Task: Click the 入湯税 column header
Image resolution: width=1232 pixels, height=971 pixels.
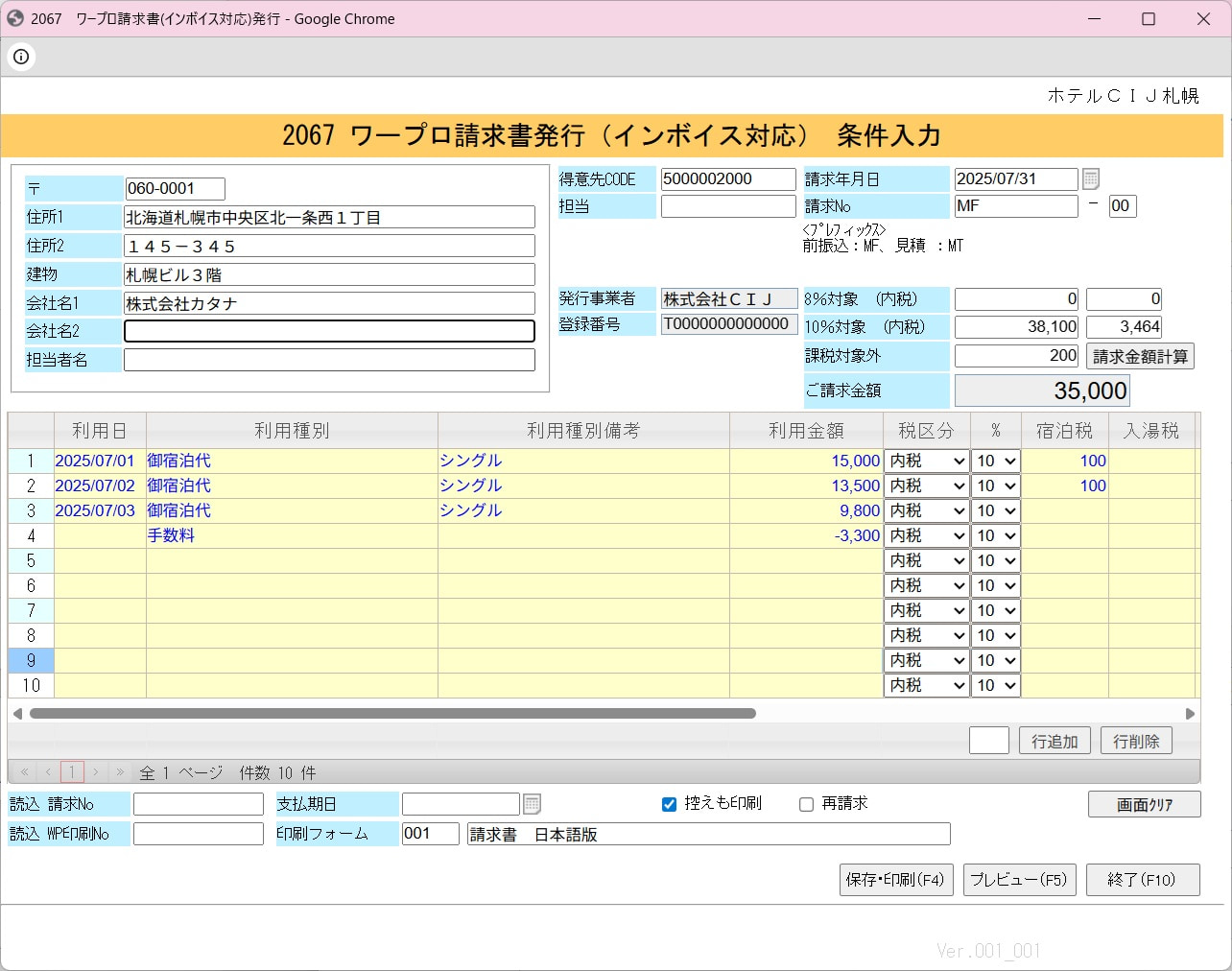Action: tap(1151, 431)
